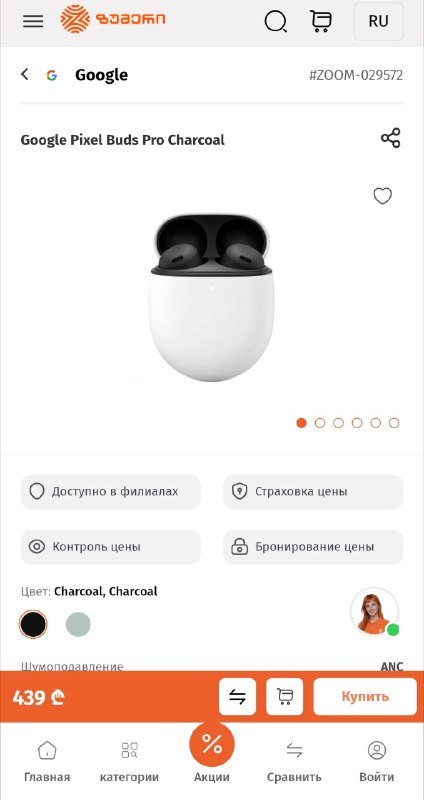Viewport: 424px width, 800px height.
Task: Share the product via share icon
Action: point(390,138)
